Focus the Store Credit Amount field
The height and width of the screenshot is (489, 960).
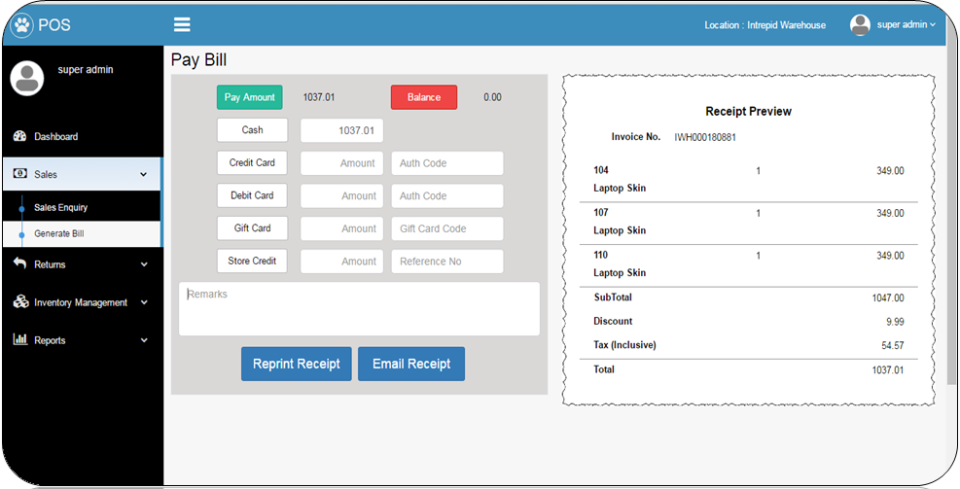342,261
